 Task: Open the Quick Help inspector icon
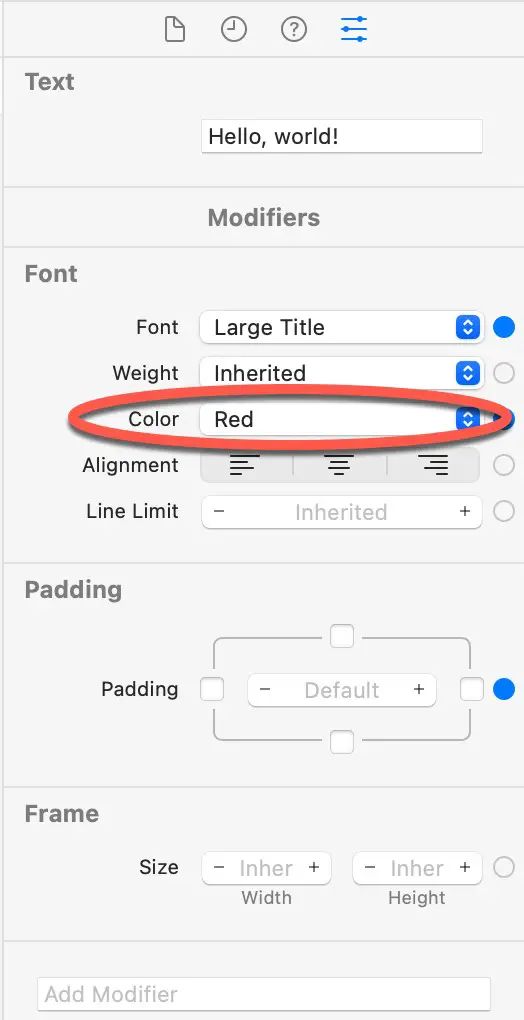(294, 30)
